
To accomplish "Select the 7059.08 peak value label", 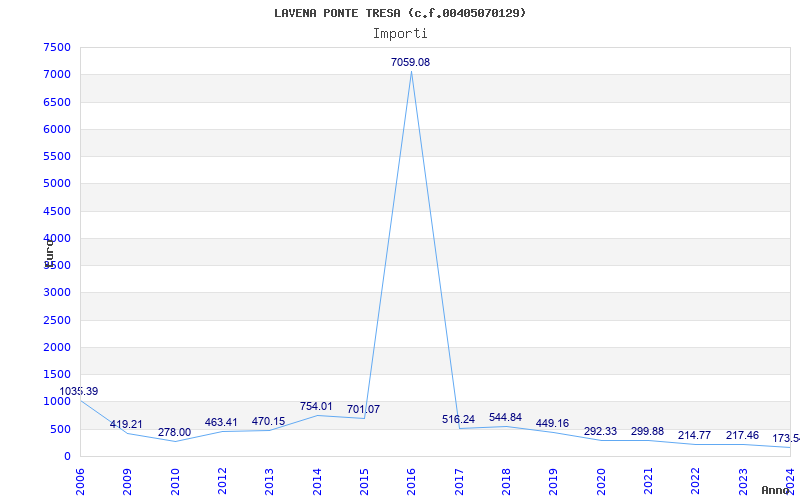I will (x=410, y=62).
